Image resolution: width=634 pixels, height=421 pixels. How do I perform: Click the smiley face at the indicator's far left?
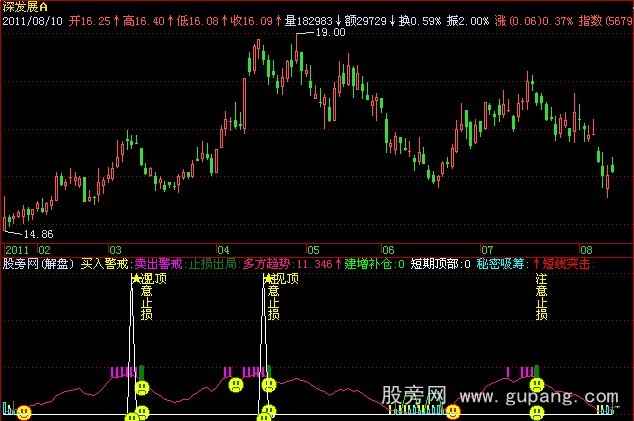pyautogui.click(x=23, y=412)
